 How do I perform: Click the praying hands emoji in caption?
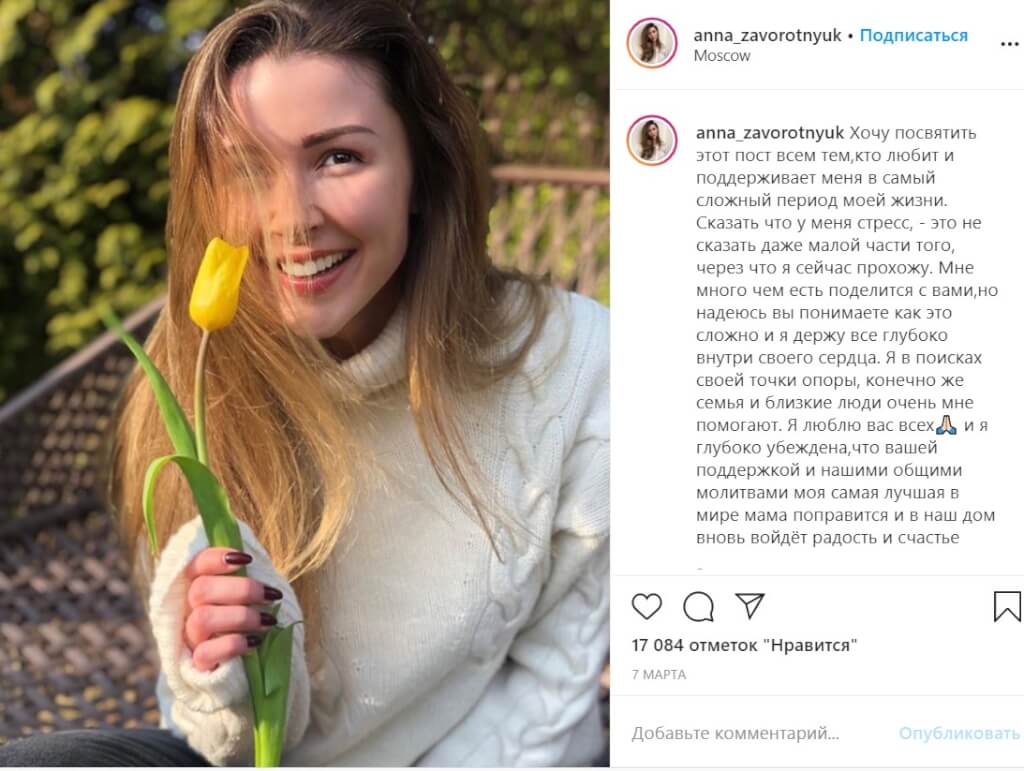click(946, 425)
